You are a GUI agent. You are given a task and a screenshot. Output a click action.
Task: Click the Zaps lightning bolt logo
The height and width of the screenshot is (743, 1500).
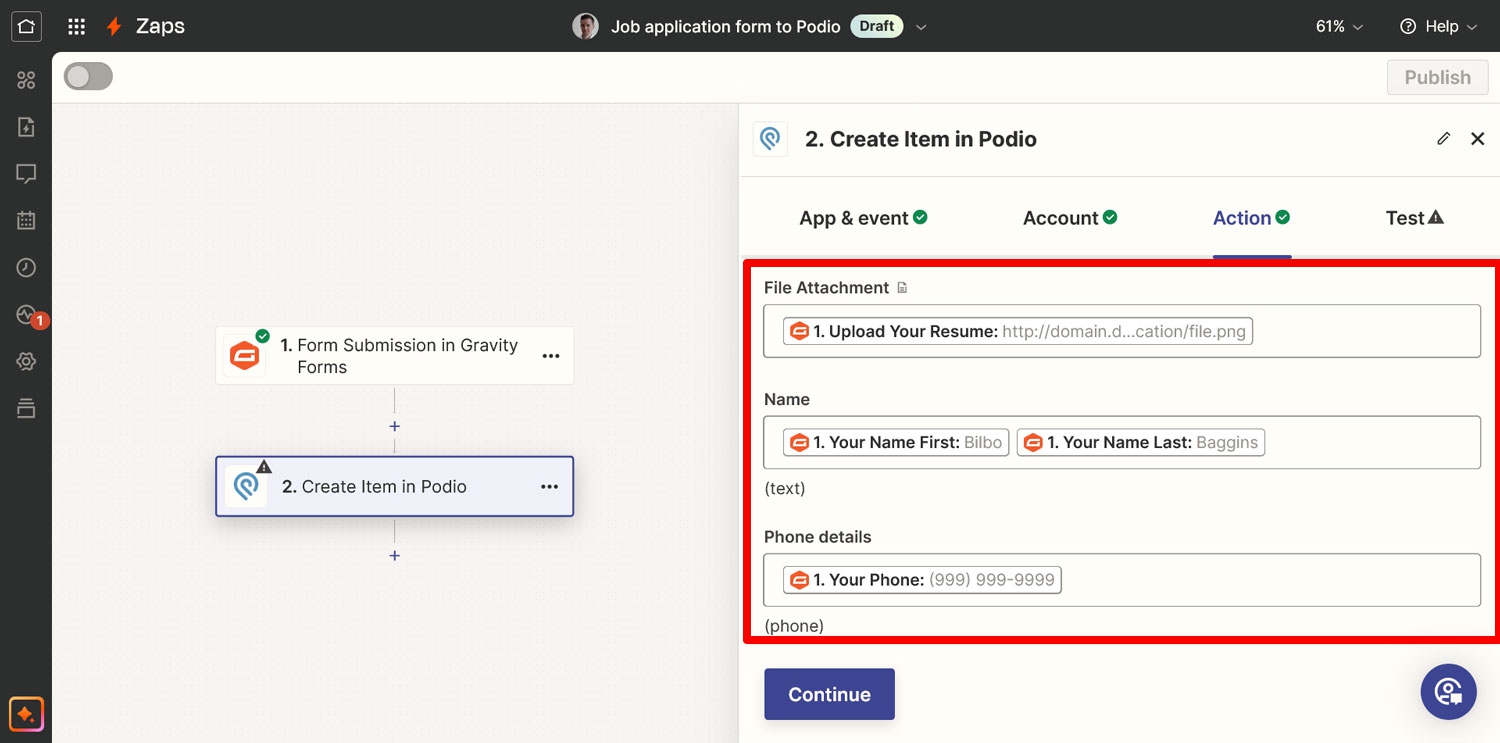coord(114,26)
